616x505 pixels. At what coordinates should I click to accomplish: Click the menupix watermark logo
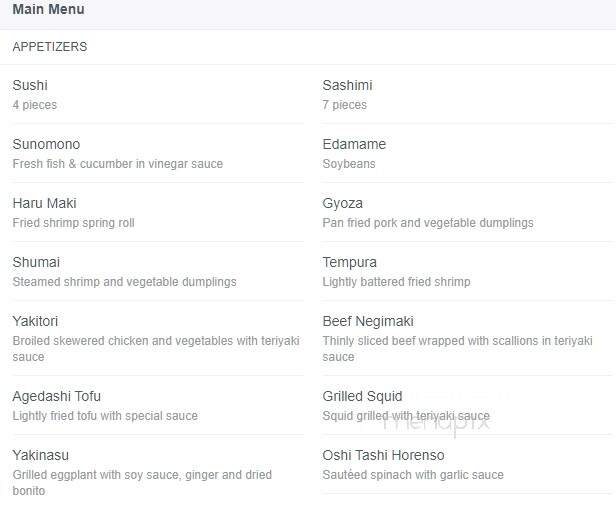pos(436,424)
